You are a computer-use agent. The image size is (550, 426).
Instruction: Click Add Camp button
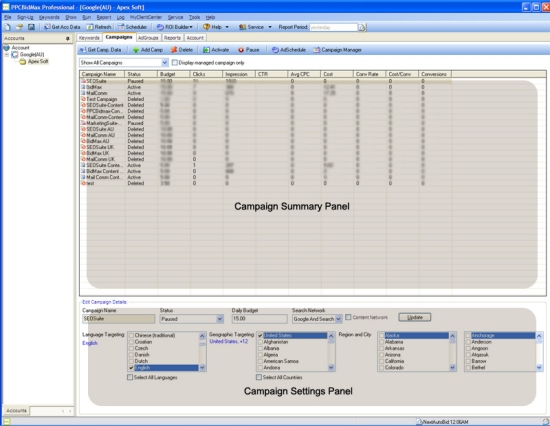(x=148, y=50)
